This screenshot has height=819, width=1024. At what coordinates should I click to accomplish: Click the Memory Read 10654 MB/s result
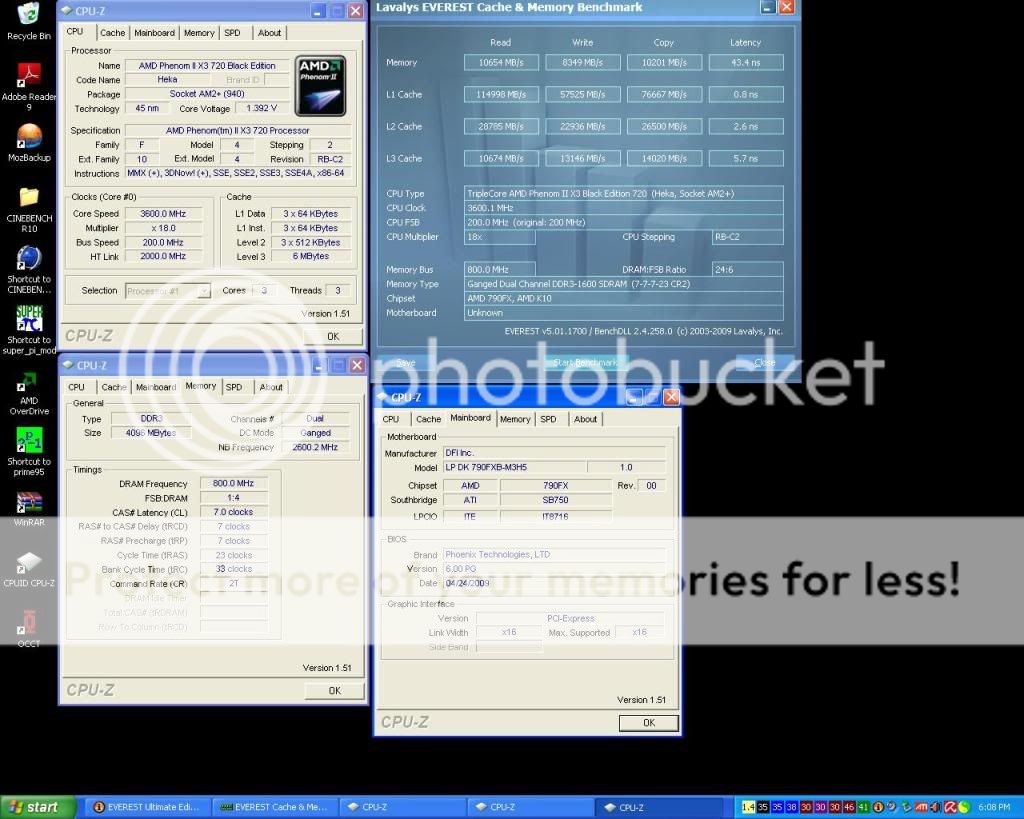point(501,63)
